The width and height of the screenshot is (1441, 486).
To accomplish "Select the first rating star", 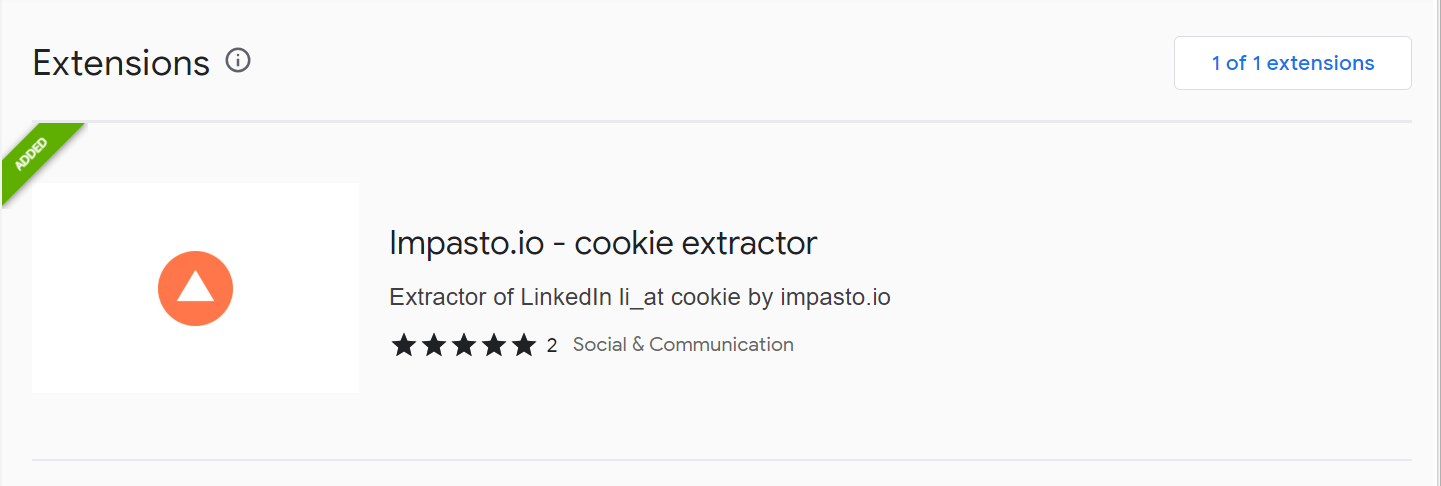I will (403, 345).
